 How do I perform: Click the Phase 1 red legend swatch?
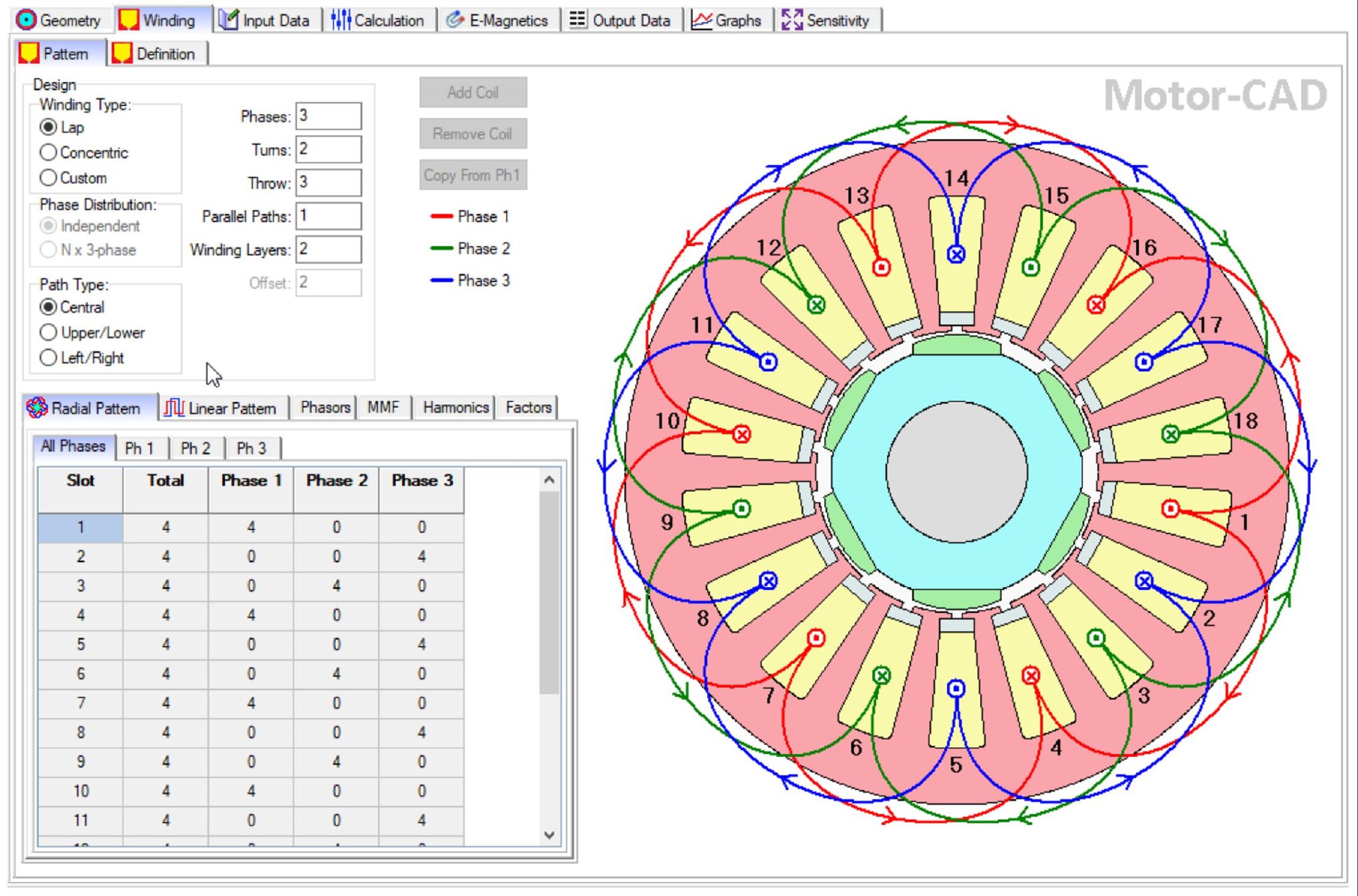[x=440, y=216]
